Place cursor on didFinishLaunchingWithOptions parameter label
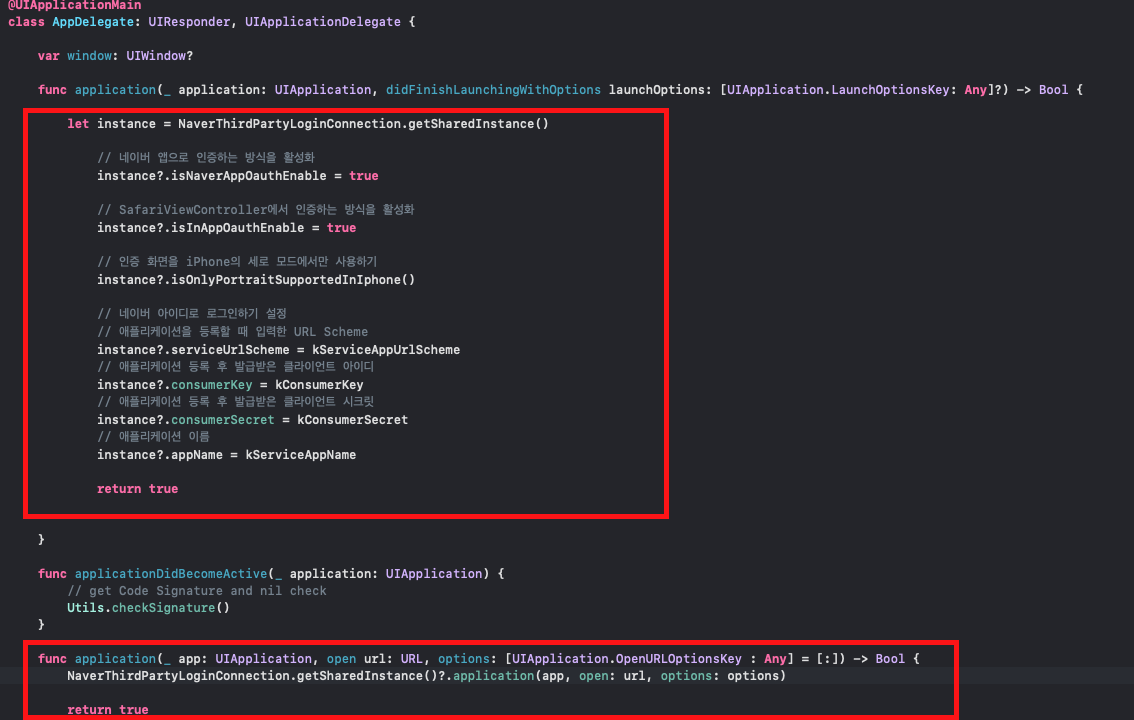This screenshot has height=720, width=1134. click(493, 90)
